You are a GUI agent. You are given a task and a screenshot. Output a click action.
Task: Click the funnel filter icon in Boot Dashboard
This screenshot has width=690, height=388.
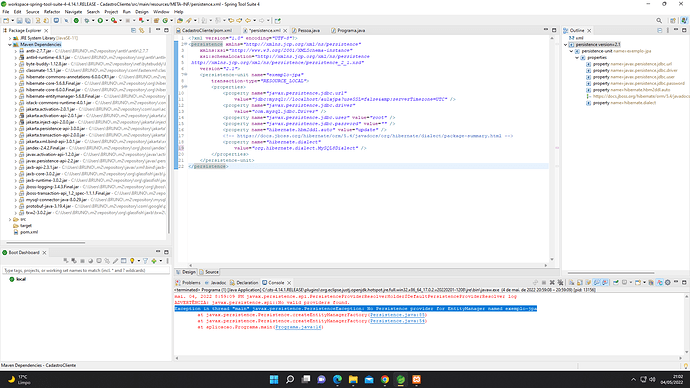pos(145,261)
